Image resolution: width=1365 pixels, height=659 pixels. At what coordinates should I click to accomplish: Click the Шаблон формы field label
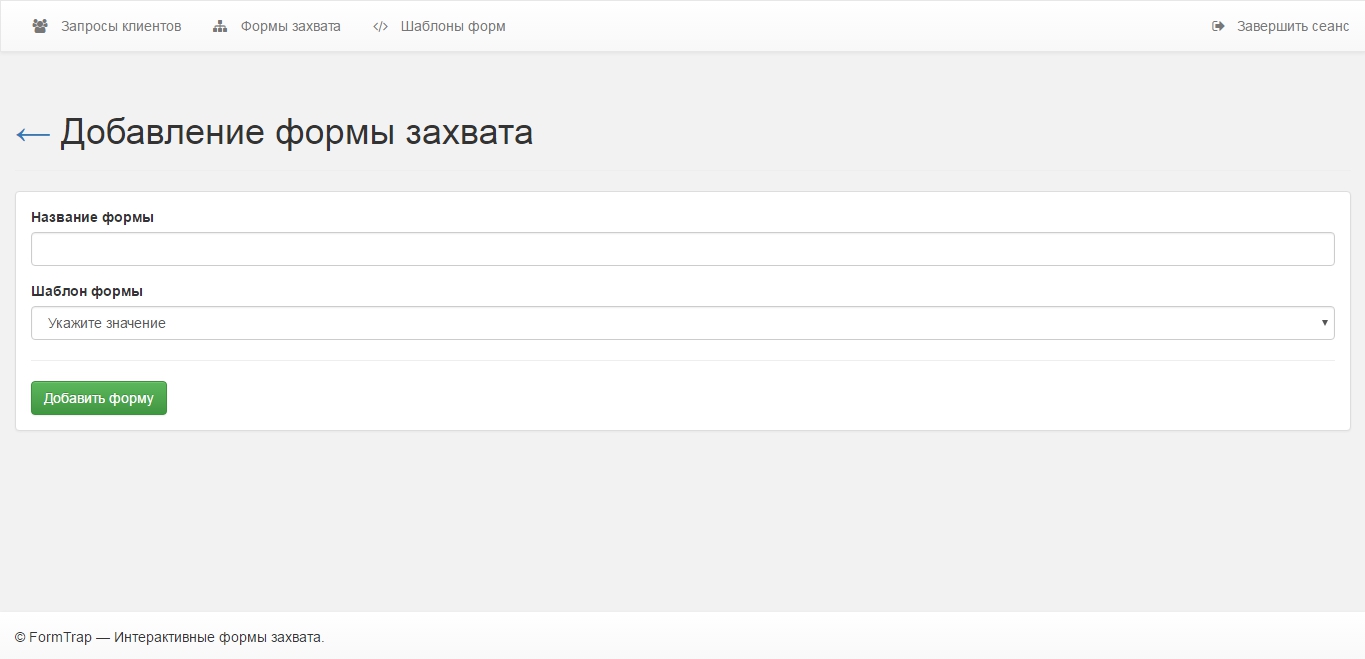[x=87, y=292]
